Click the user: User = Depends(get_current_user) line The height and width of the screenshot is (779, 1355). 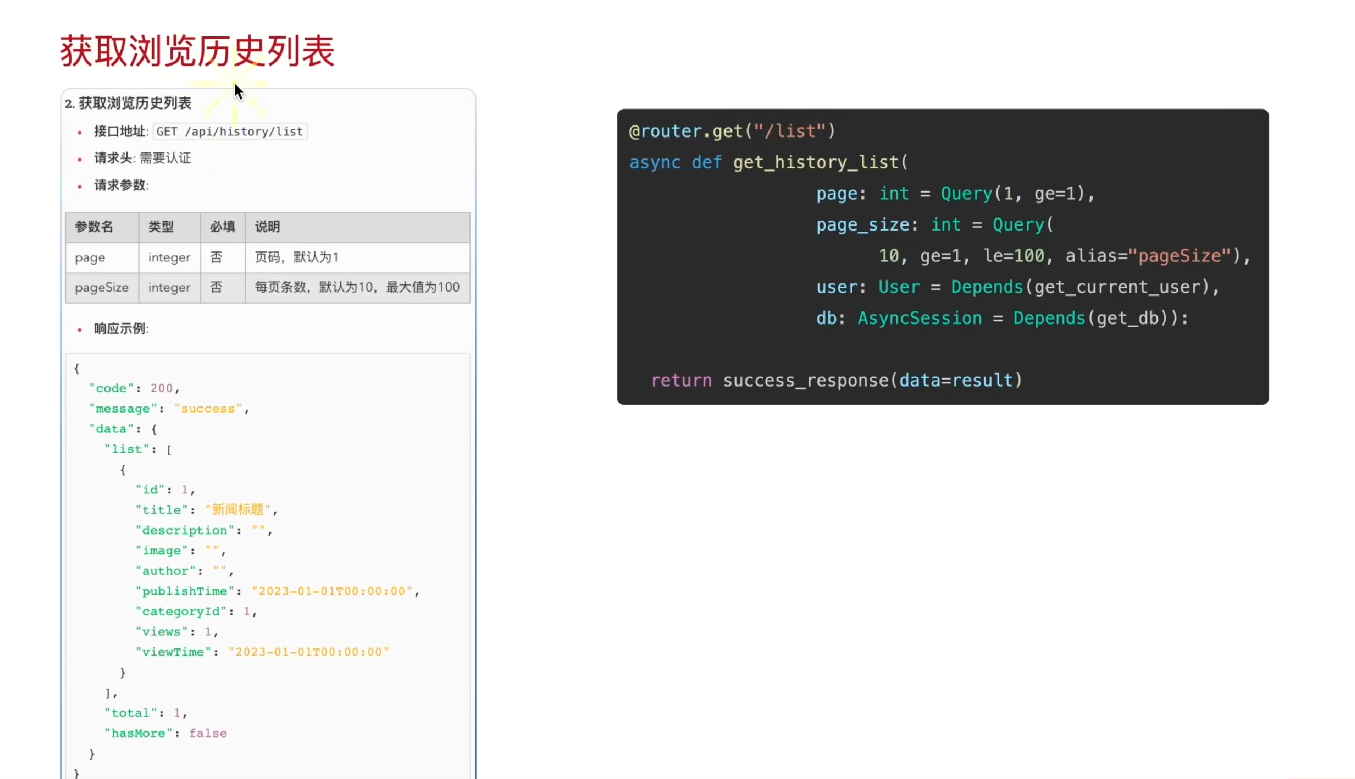click(1019, 287)
